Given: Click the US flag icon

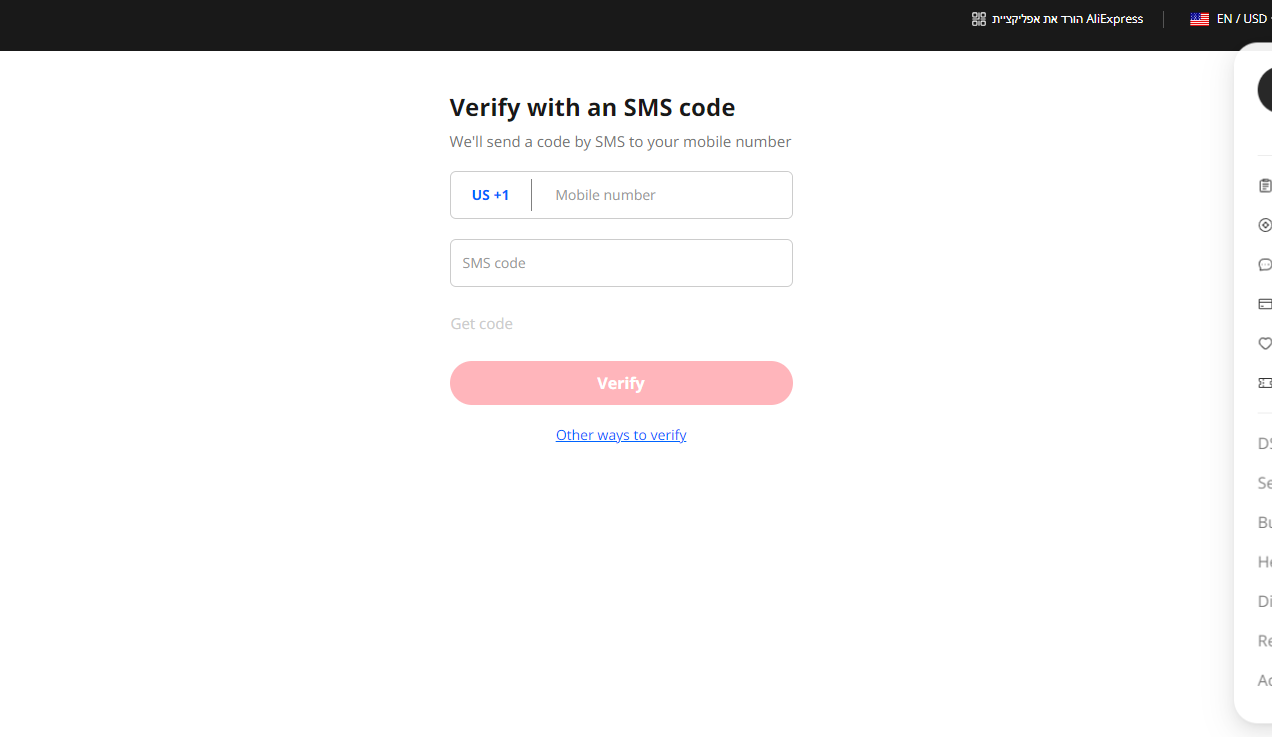Looking at the screenshot, I should pos(1199,19).
